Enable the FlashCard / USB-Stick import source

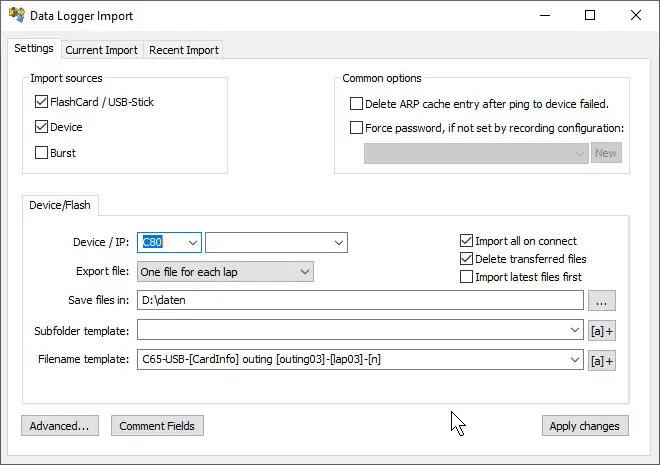click(41, 102)
